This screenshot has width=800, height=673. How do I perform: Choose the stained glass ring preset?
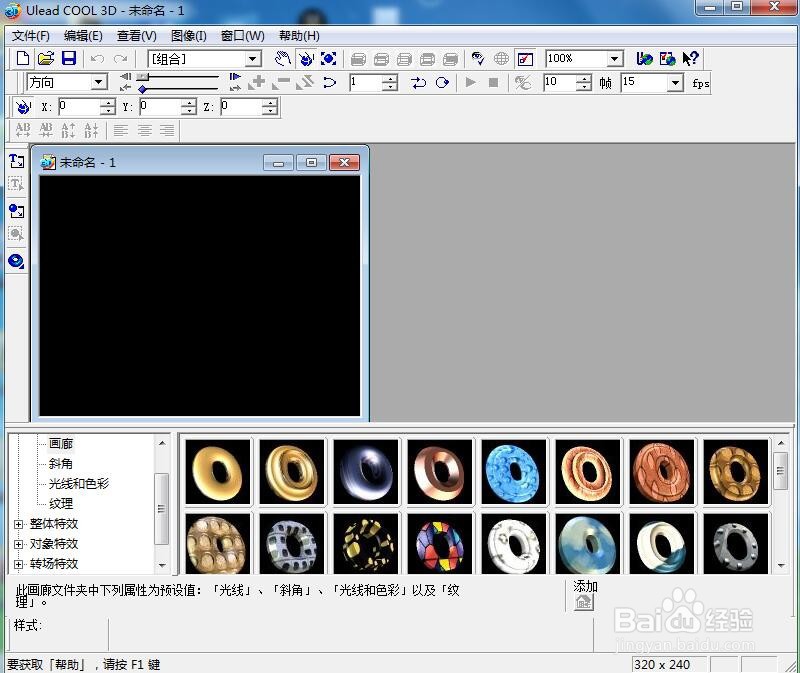[x=440, y=544]
